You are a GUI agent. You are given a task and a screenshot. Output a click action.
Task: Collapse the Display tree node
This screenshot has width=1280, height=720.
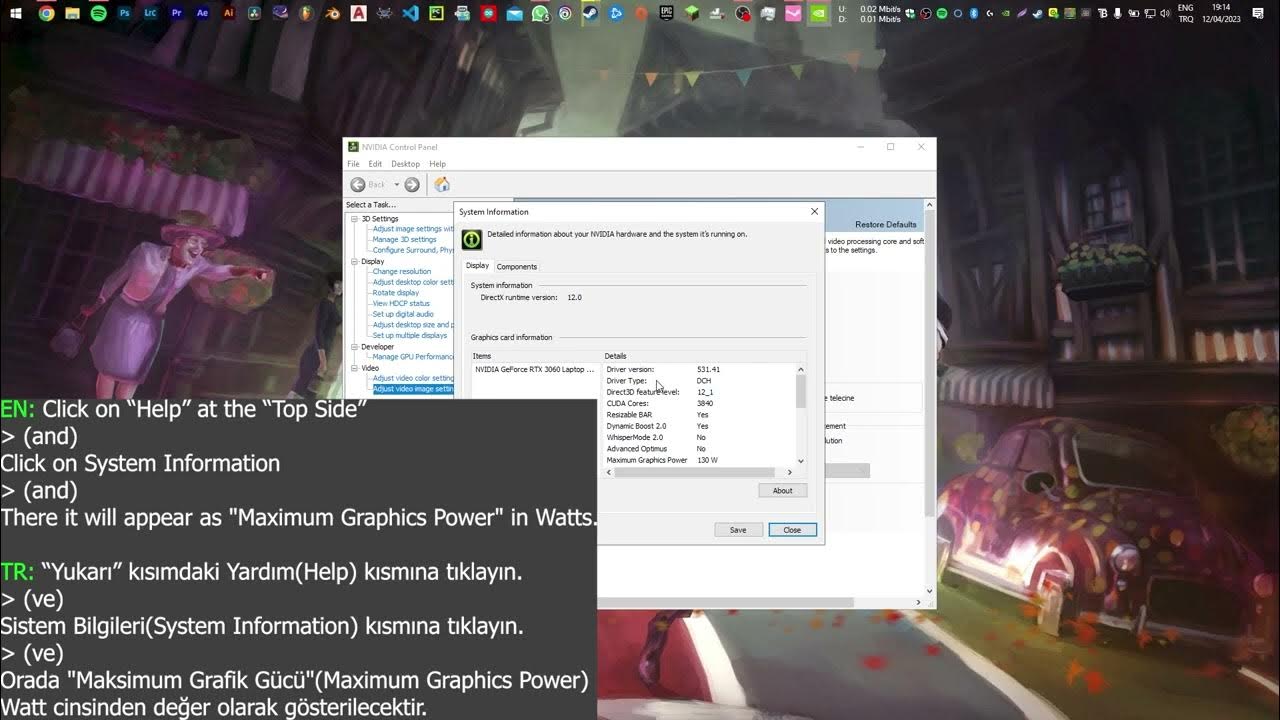point(353,261)
